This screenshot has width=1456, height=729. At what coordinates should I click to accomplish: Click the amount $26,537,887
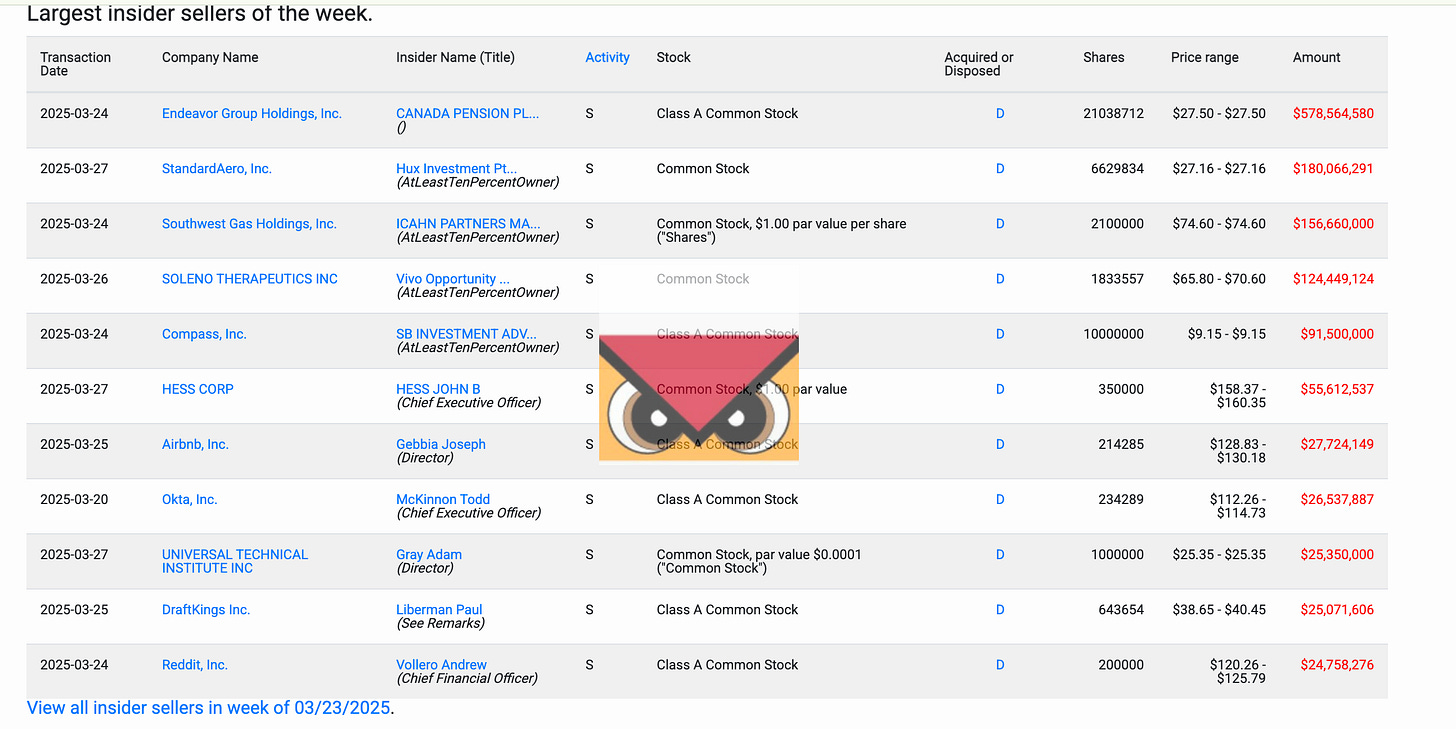[1337, 499]
